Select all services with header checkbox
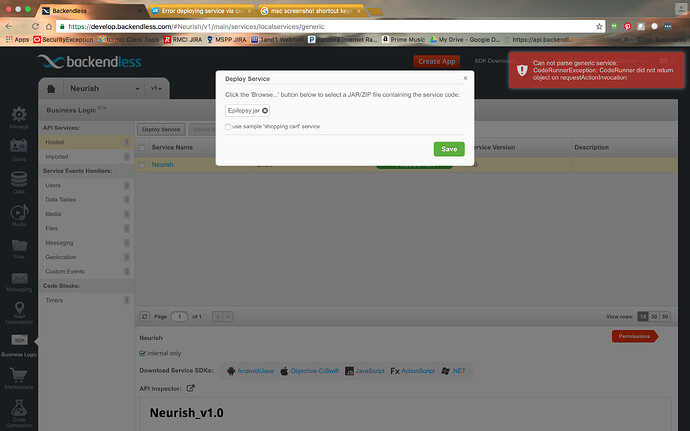This screenshot has height=431, width=690. tap(142, 147)
